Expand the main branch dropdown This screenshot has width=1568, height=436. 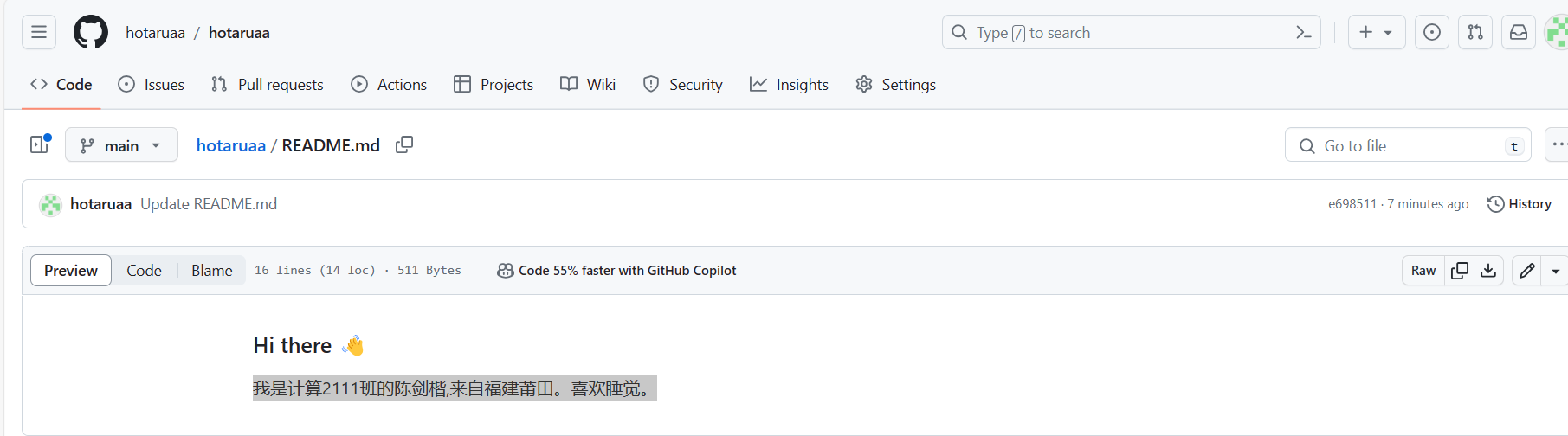click(121, 145)
